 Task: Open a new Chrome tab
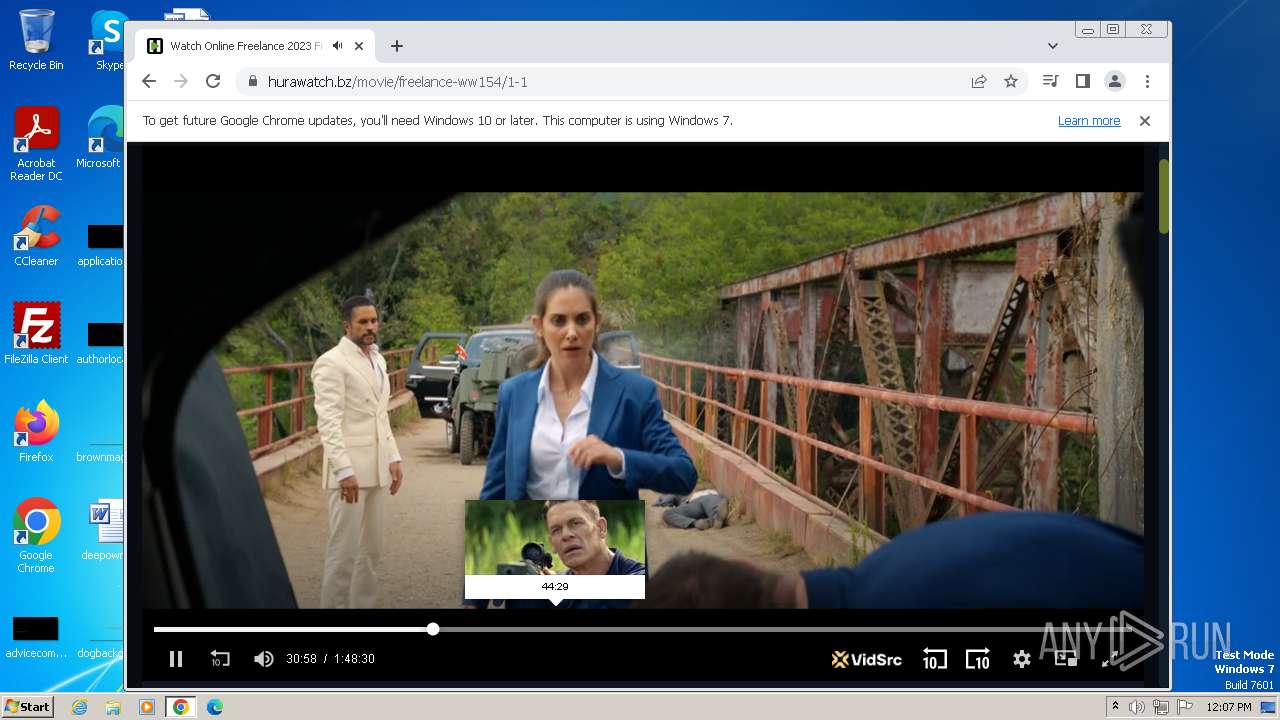[x=397, y=46]
